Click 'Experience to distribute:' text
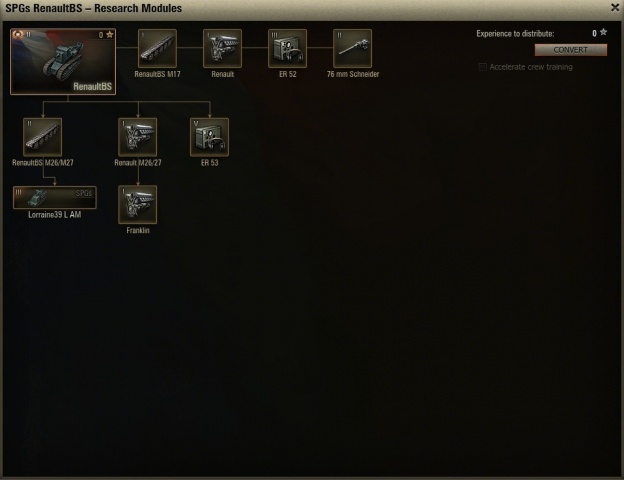The height and width of the screenshot is (480, 624). (x=515, y=34)
